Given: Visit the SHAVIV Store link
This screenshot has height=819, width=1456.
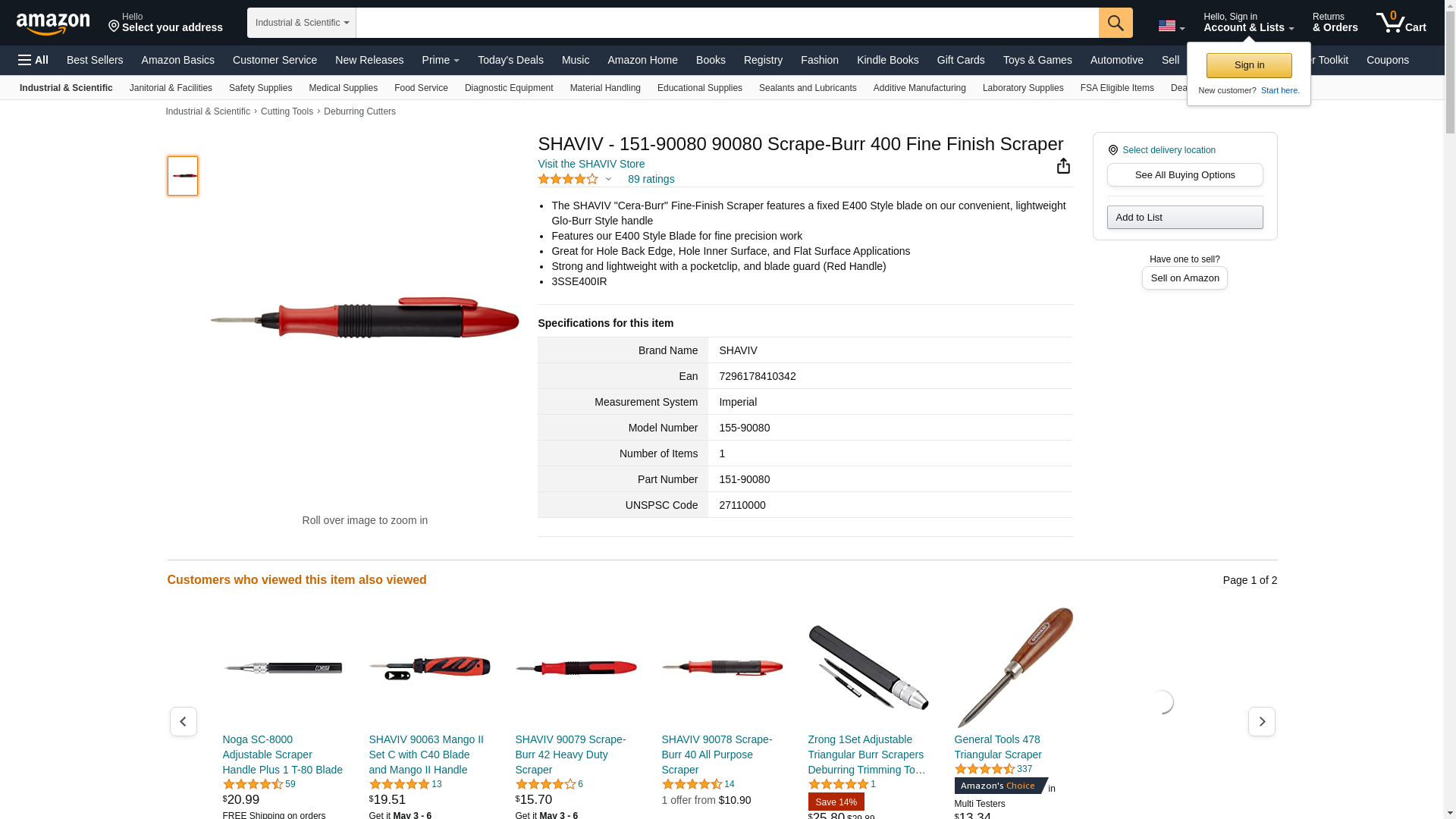Looking at the screenshot, I should pos(591,164).
